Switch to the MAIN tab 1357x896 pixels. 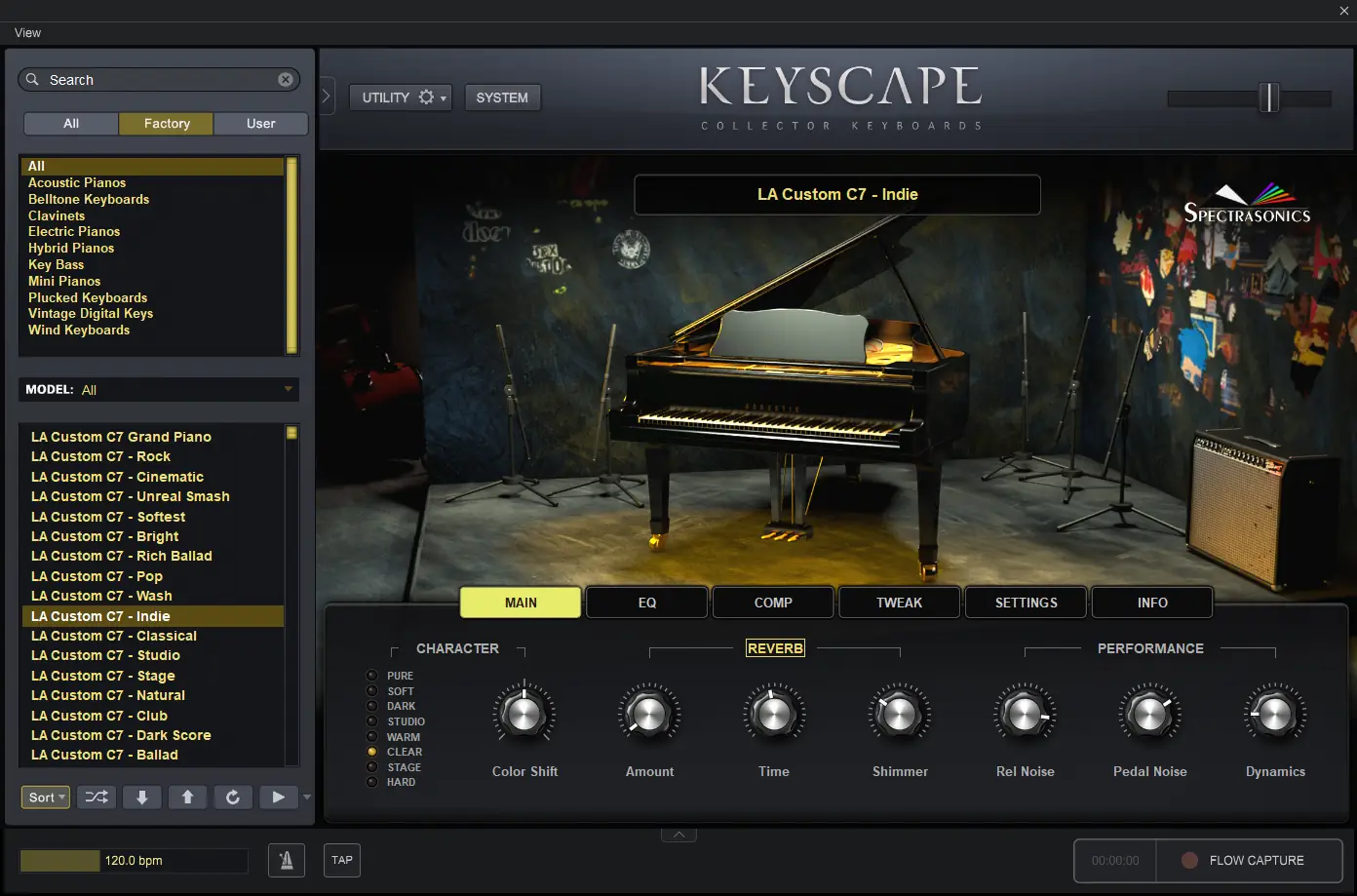[x=521, y=603]
